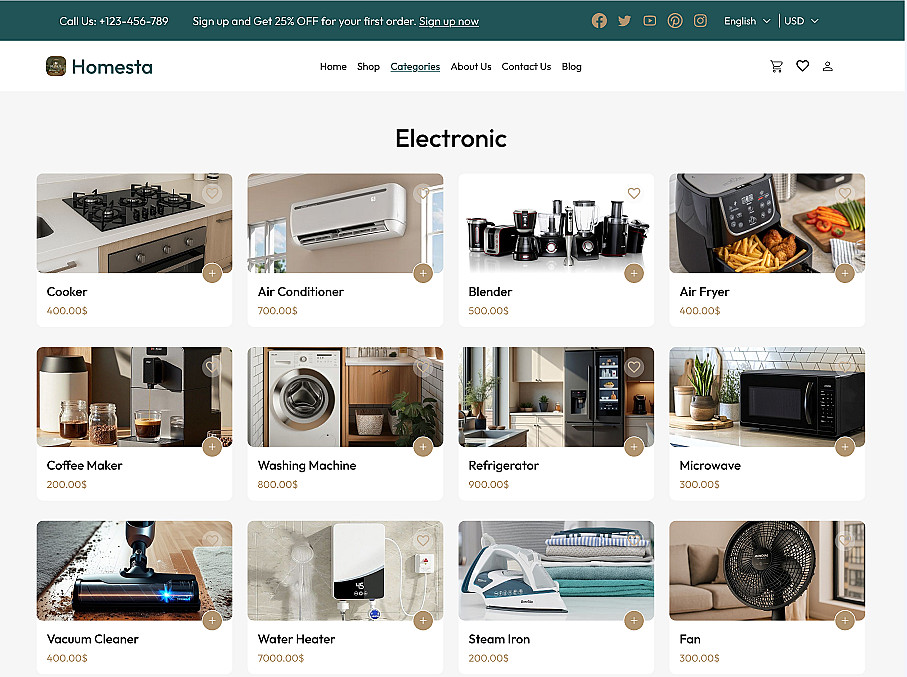This screenshot has height=677, width=907.
Task: Open the Contact Us page
Action: [x=526, y=67]
